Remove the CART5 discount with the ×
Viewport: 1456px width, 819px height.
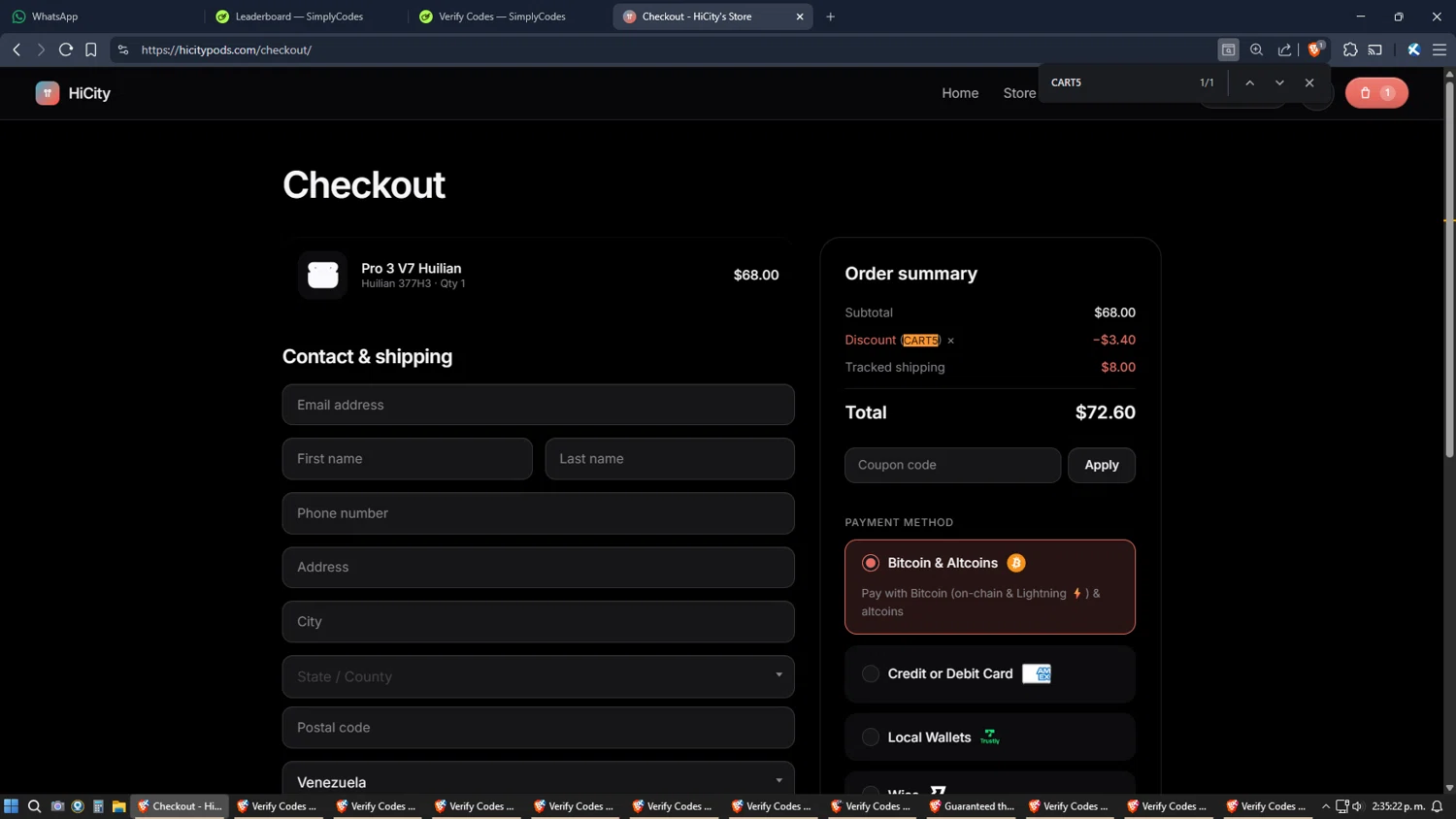[950, 341]
